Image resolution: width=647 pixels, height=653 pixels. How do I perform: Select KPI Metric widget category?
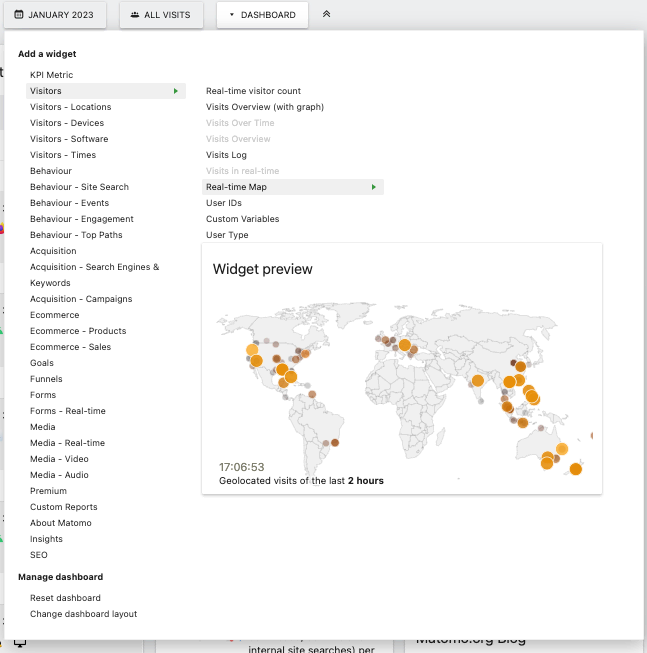coord(51,75)
